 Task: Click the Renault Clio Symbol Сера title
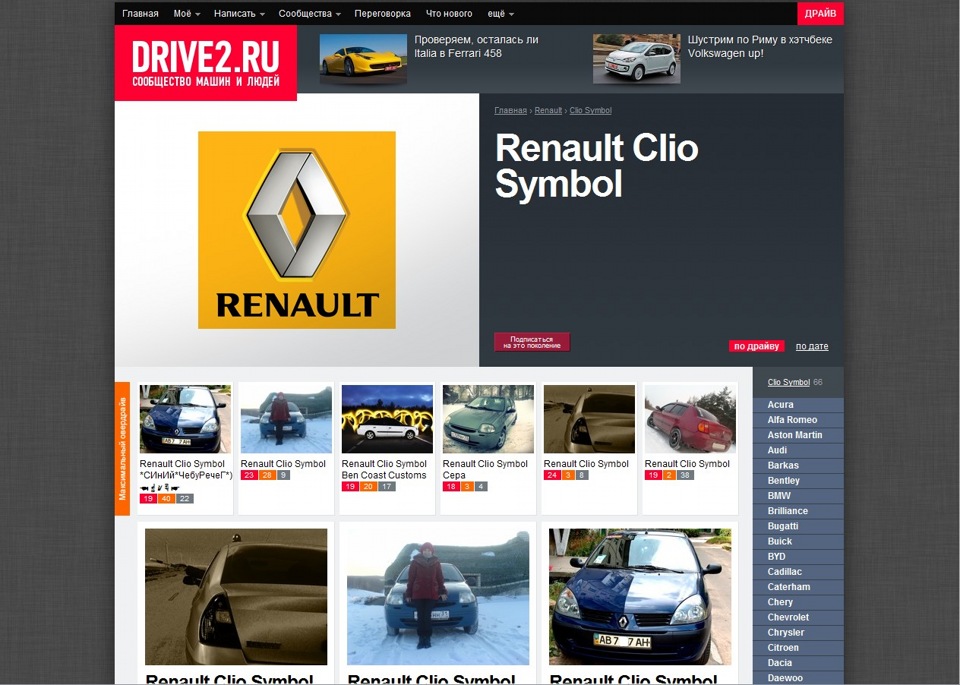point(485,470)
